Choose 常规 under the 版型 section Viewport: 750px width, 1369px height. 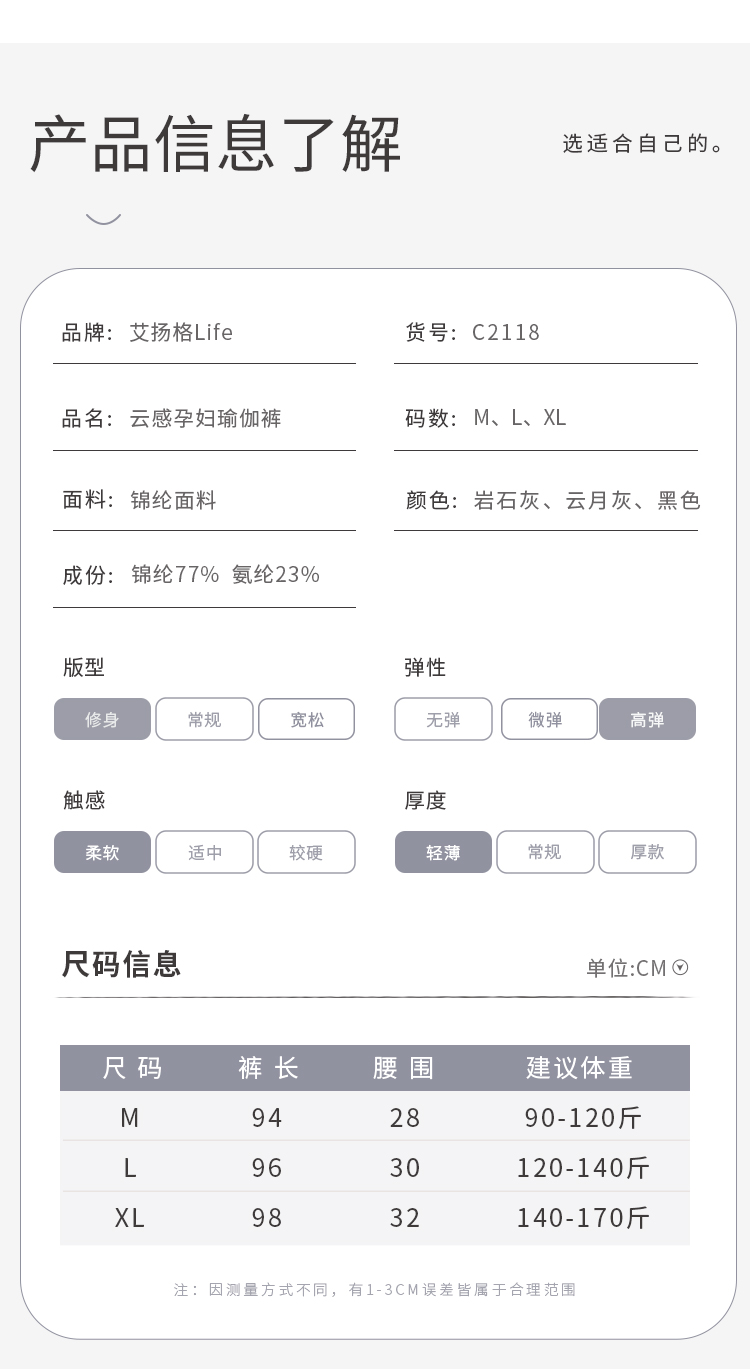pyautogui.click(x=204, y=719)
